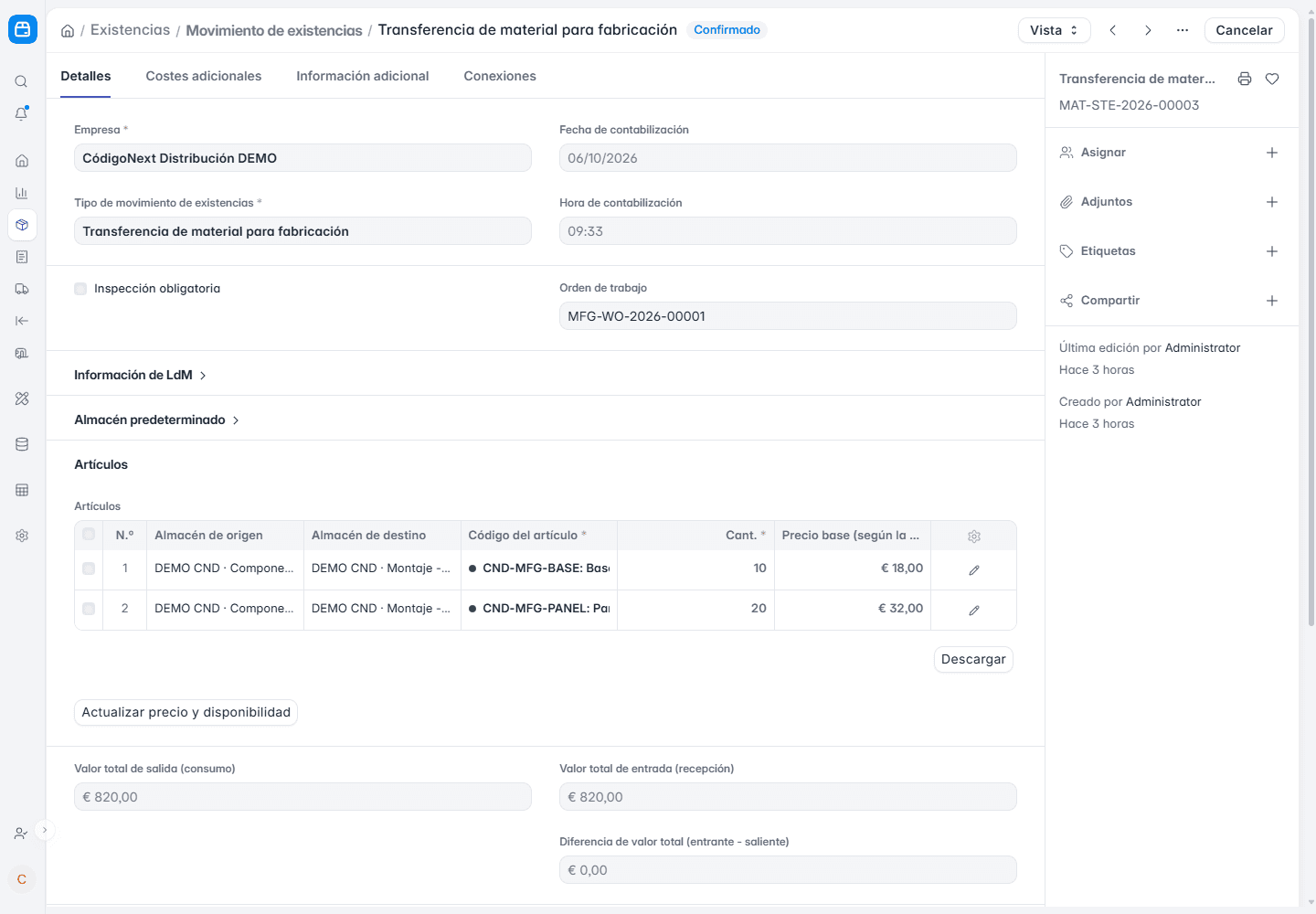Viewport: 1316px width, 914px height.
Task: Expand Almacén predeterminado section
Action: (x=157, y=420)
